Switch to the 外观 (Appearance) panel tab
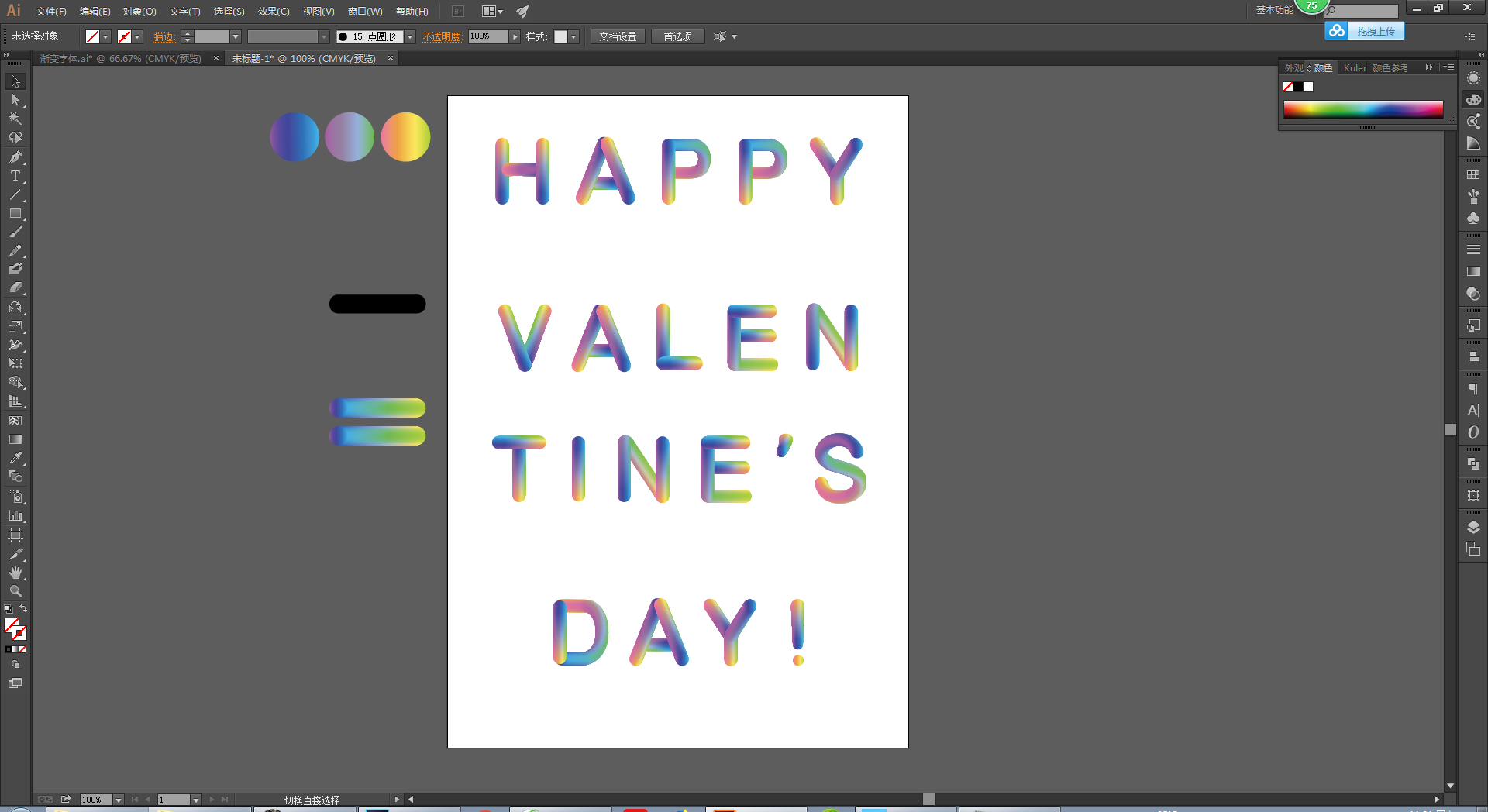Screen dimensions: 1488x812 click(1293, 68)
